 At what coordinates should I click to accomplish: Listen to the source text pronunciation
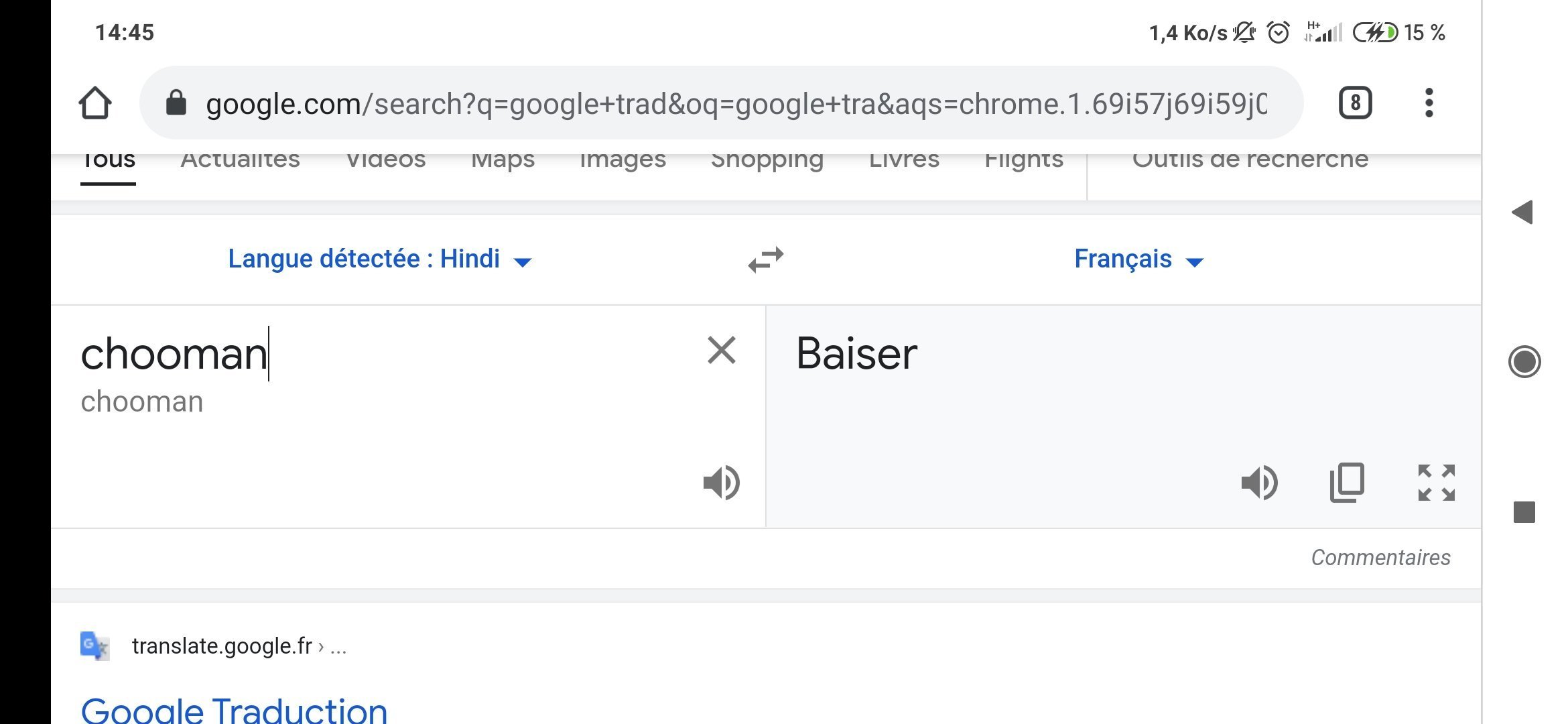[722, 482]
